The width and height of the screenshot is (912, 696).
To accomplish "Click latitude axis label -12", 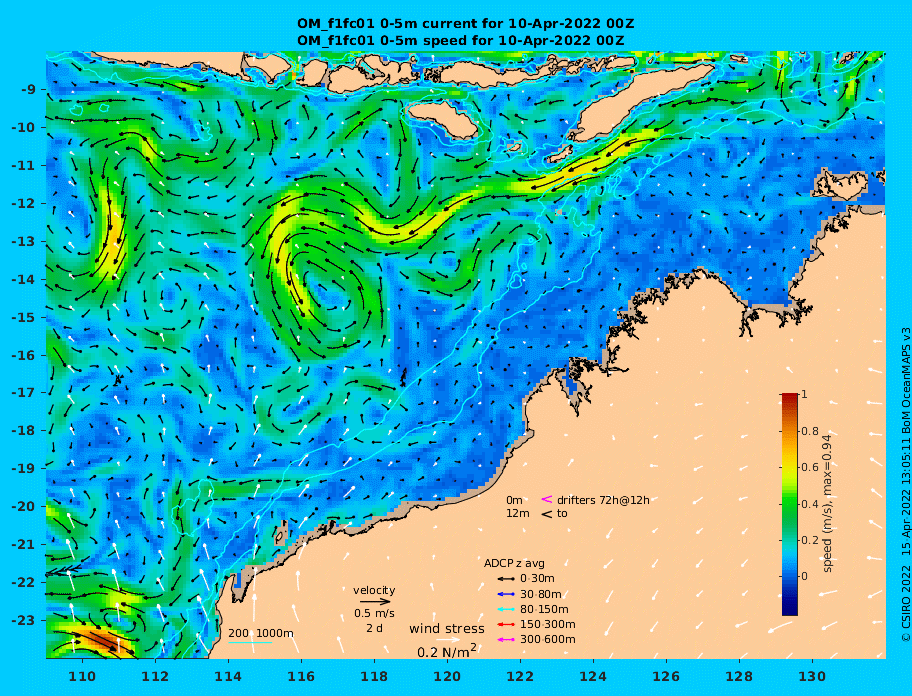I will click(x=24, y=204).
